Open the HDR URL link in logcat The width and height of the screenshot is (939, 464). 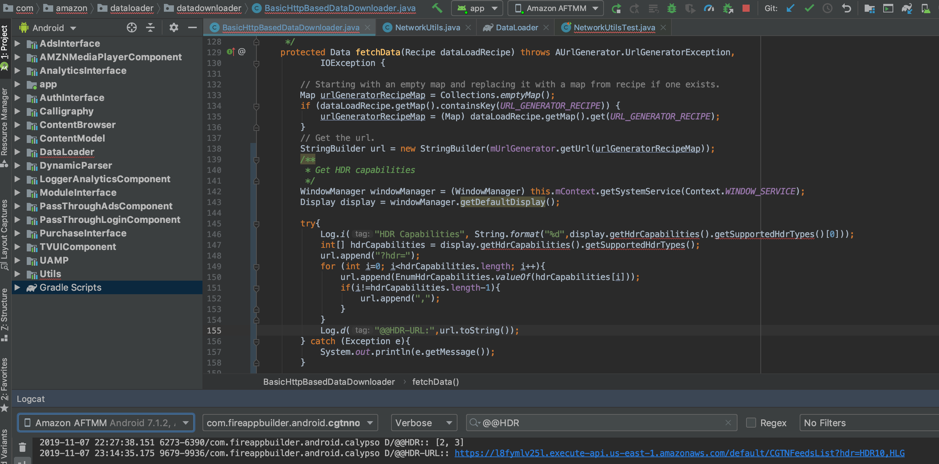coord(679,453)
